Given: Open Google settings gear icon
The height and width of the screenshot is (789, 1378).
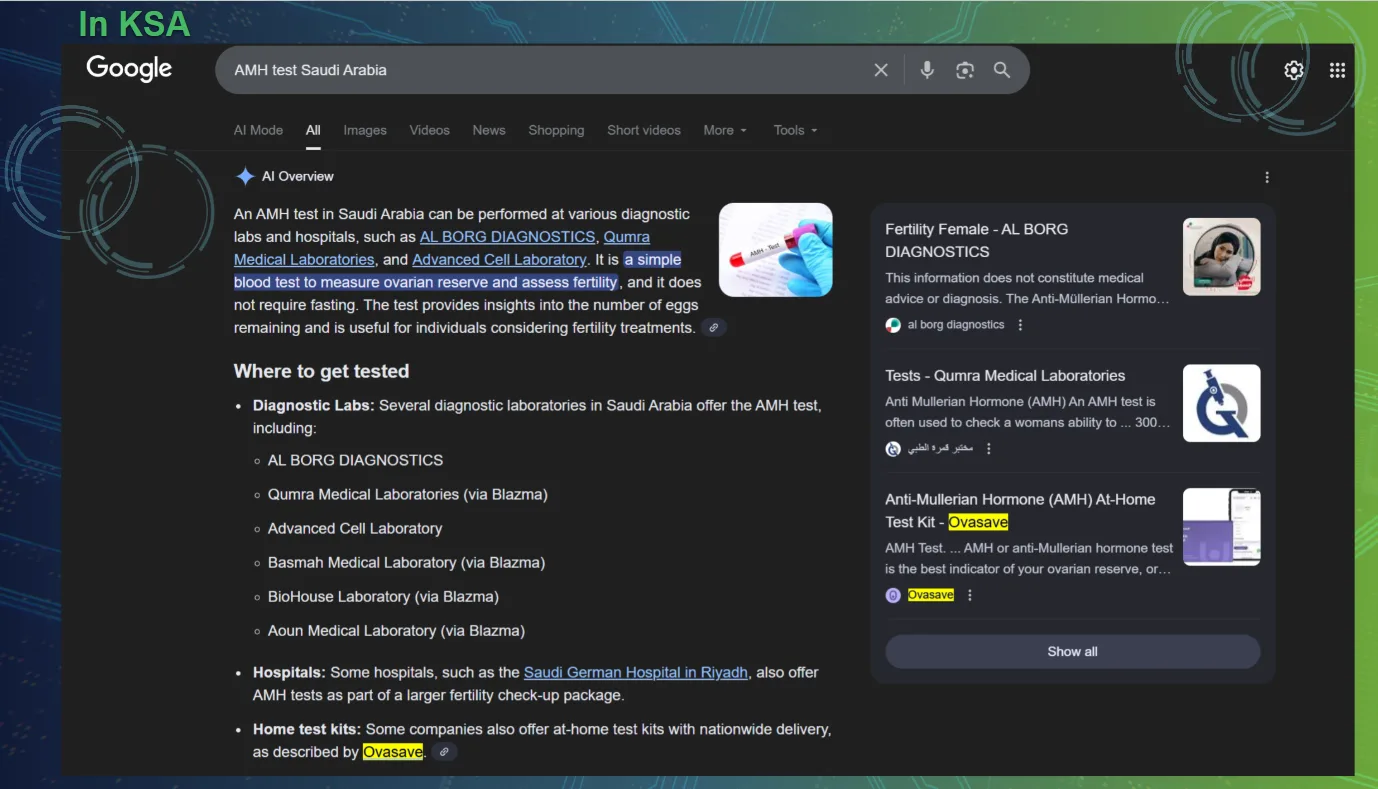Looking at the screenshot, I should click(x=1294, y=70).
